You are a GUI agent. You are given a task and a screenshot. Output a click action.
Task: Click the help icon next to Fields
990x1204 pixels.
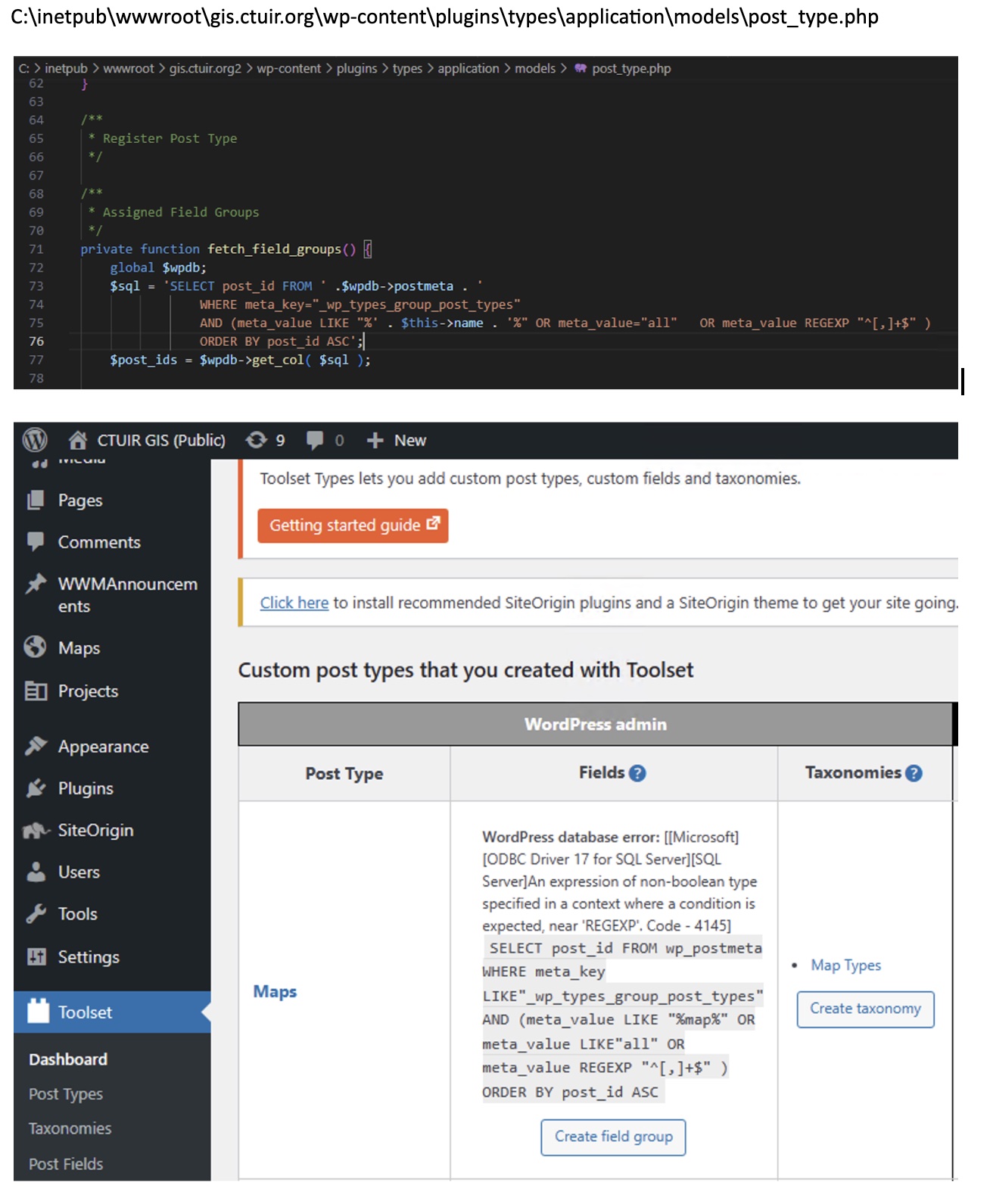637,773
